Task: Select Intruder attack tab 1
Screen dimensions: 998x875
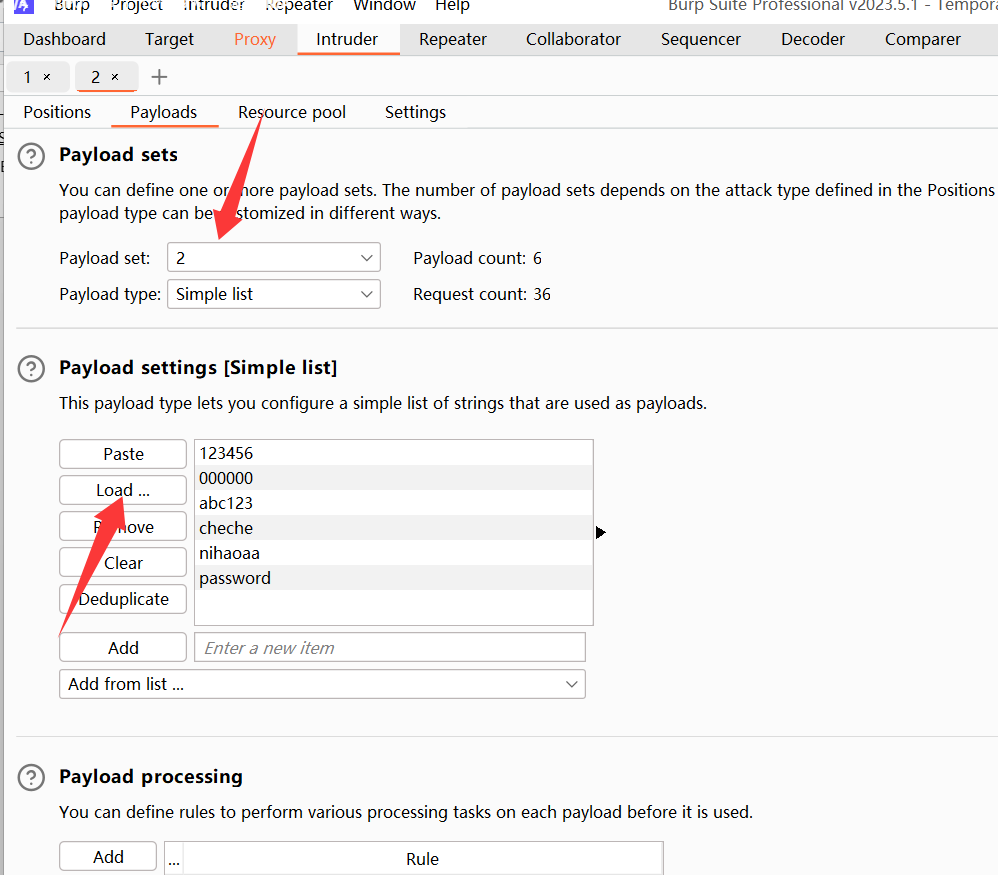Action: 27,77
